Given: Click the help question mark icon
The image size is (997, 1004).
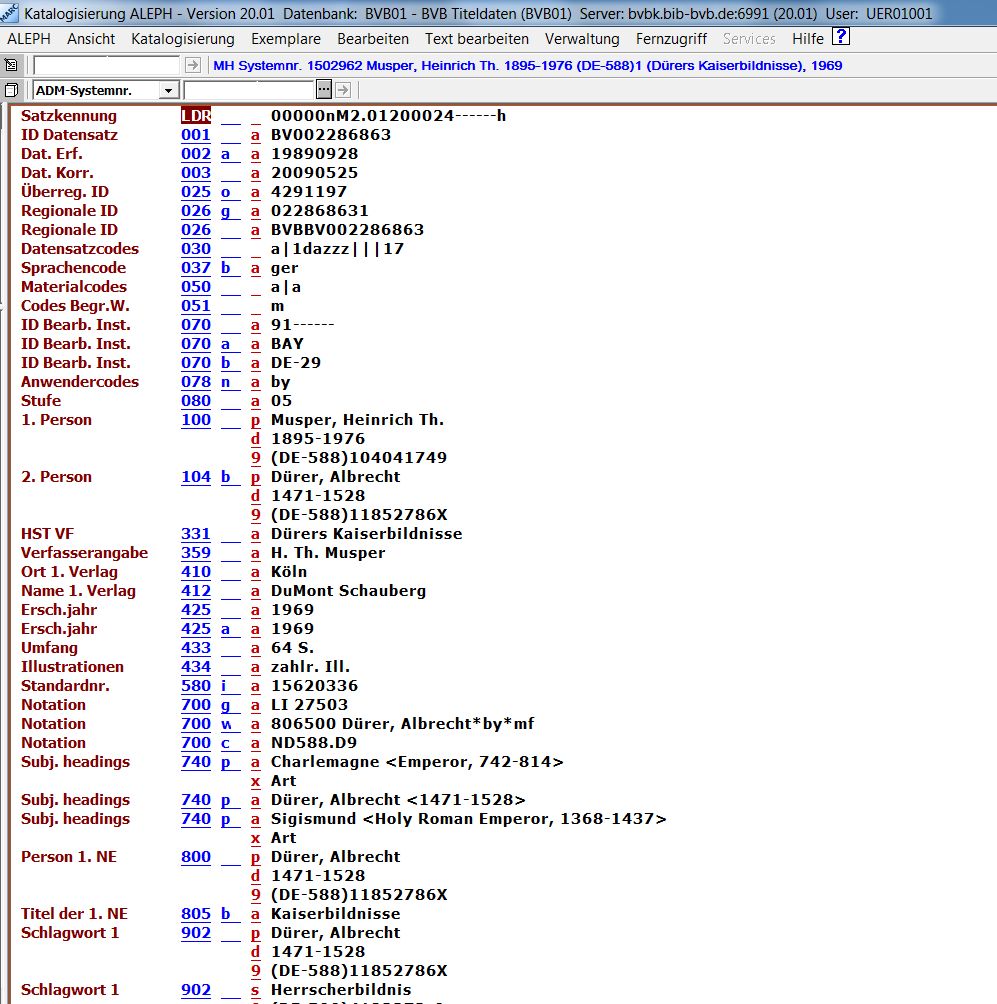Looking at the screenshot, I should [x=841, y=38].
